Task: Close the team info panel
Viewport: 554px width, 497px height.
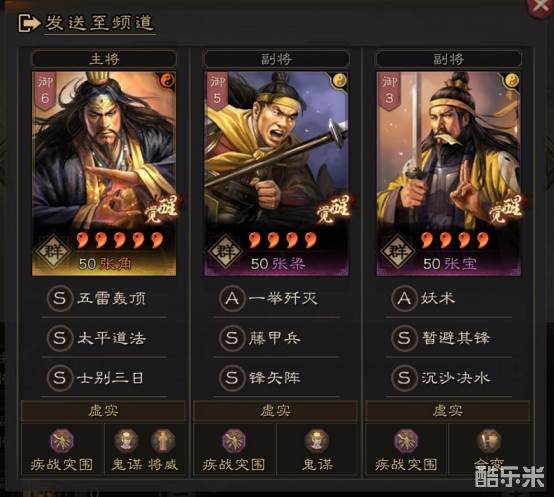Action: click(x=540, y=7)
